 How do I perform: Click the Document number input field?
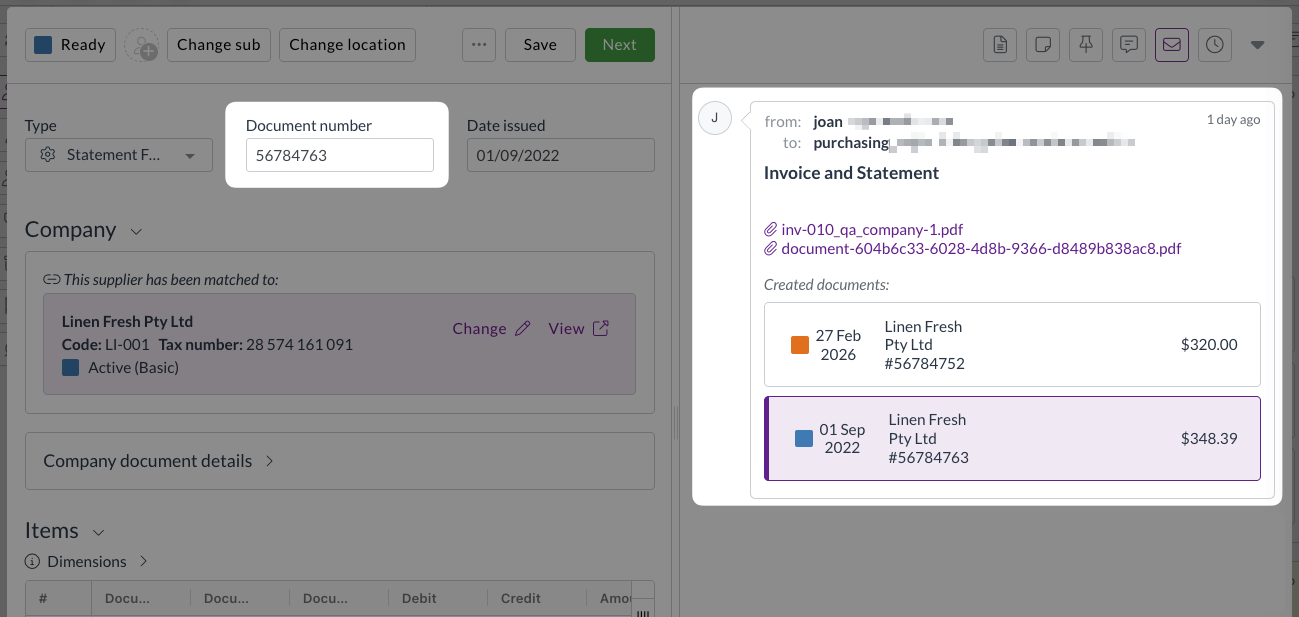click(339, 155)
